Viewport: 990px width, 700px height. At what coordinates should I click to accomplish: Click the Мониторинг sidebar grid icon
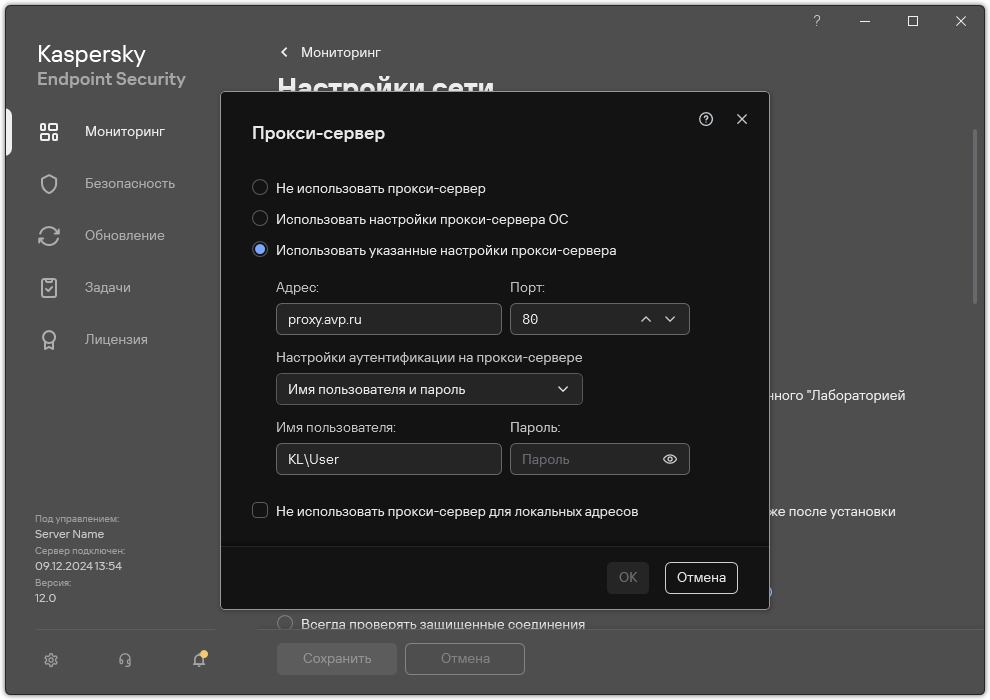49,132
